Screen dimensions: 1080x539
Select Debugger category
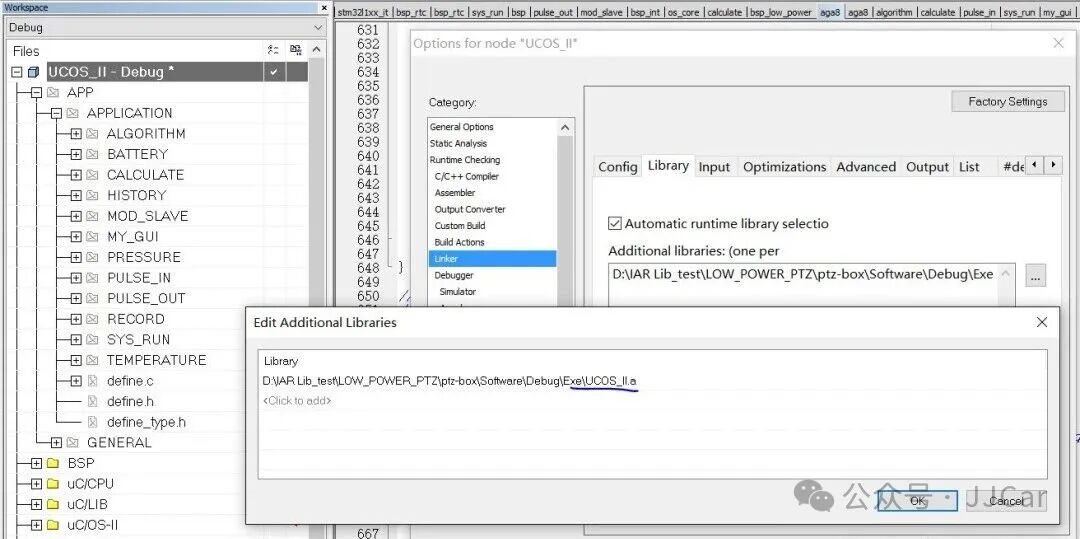pos(453,275)
